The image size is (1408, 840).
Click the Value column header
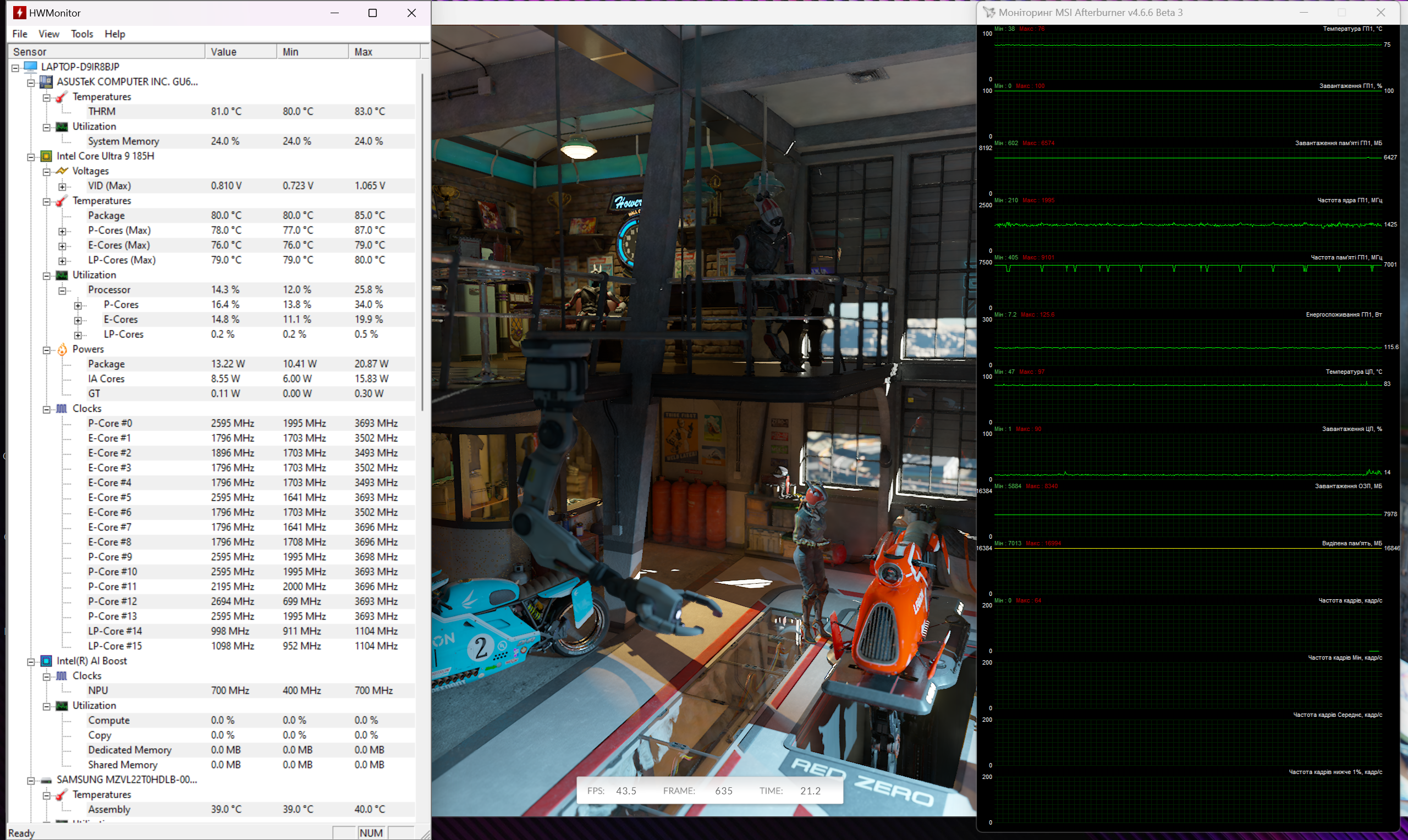[240, 52]
